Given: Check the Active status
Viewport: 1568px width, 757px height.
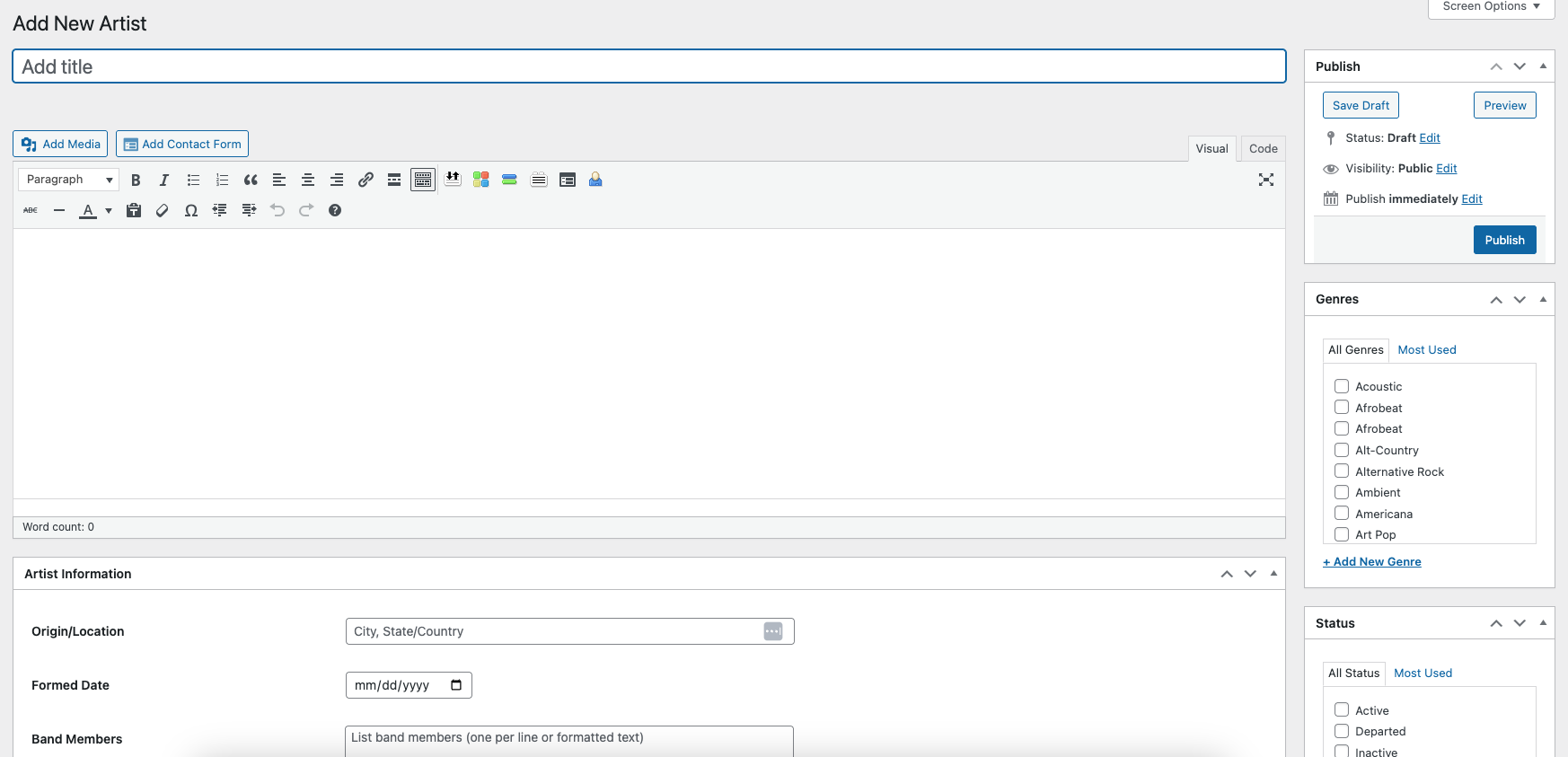Looking at the screenshot, I should click(x=1342, y=709).
